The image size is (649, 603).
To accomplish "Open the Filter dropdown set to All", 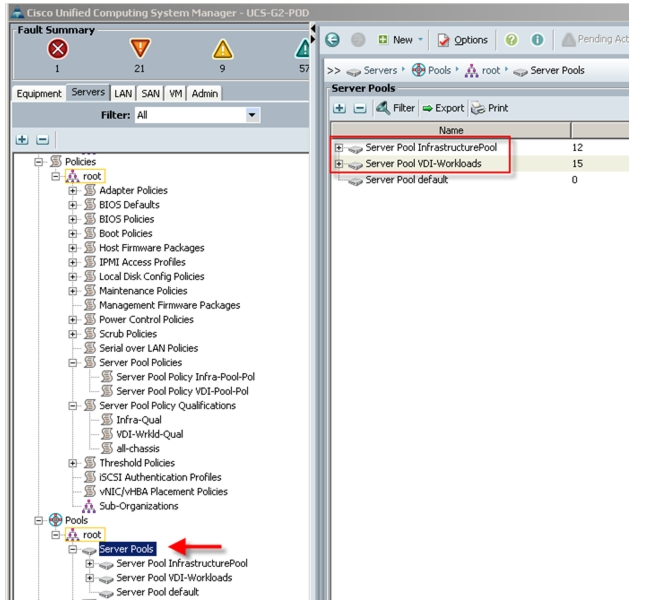I will 197,115.
